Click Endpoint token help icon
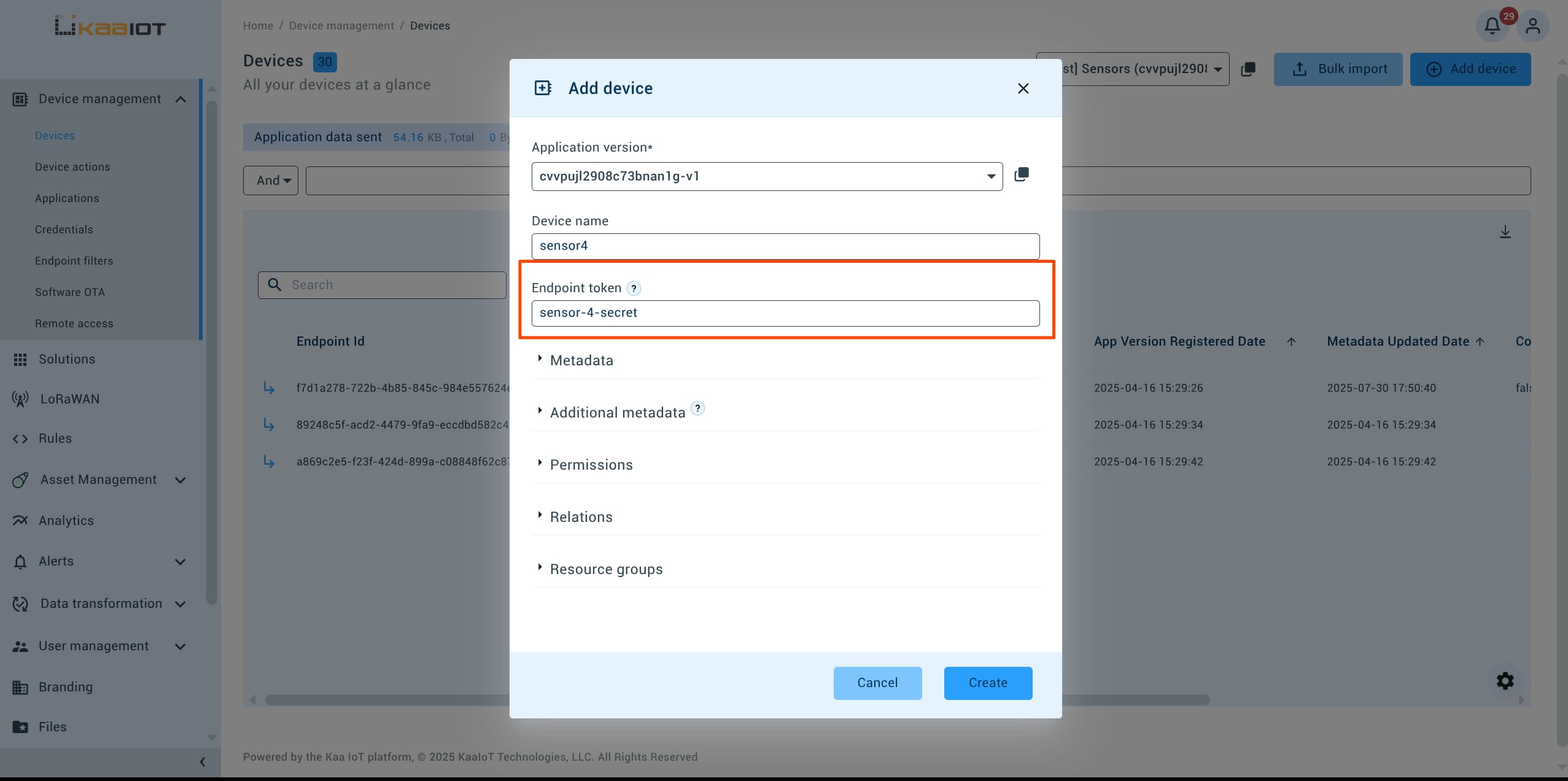The height and width of the screenshot is (781, 1568). point(634,288)
